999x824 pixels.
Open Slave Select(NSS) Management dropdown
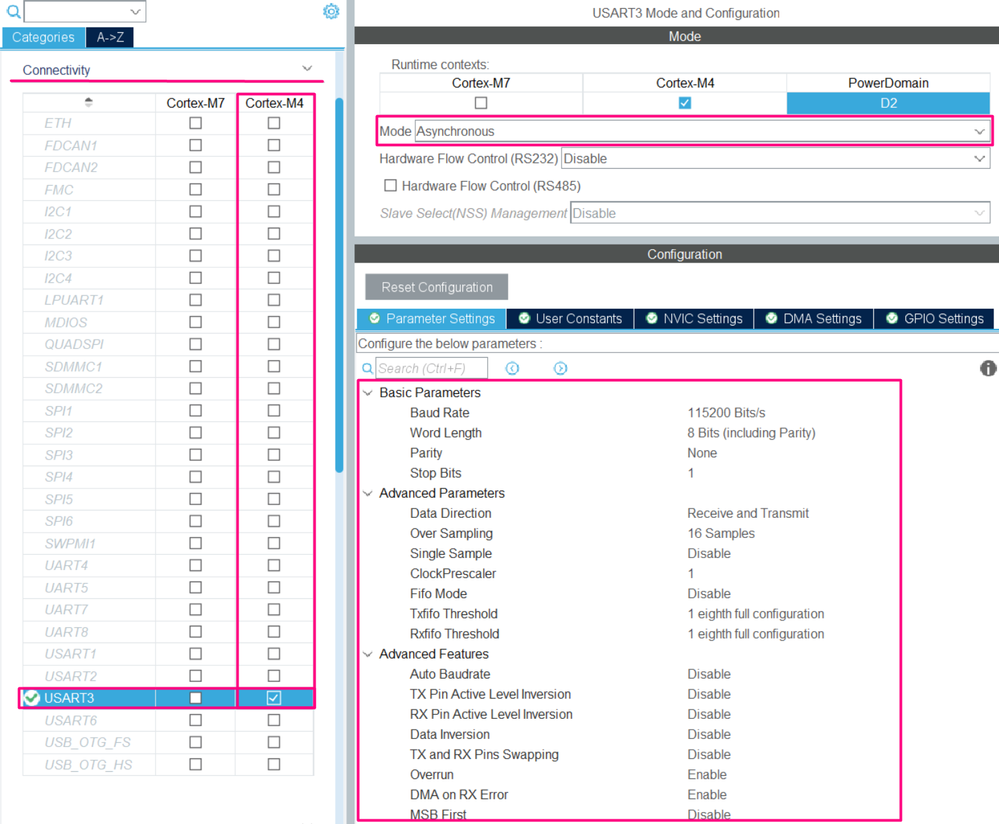(780, 213)
